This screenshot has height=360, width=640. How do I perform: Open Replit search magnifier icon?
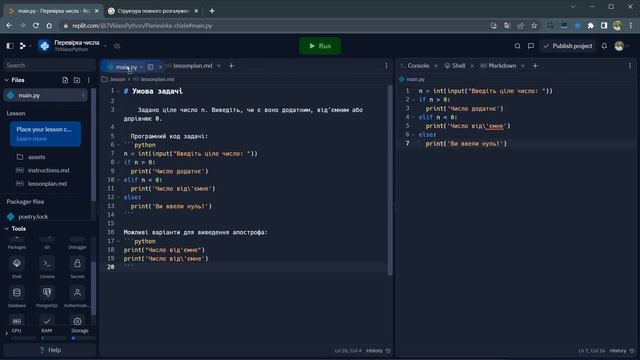[x=517, y=46]
